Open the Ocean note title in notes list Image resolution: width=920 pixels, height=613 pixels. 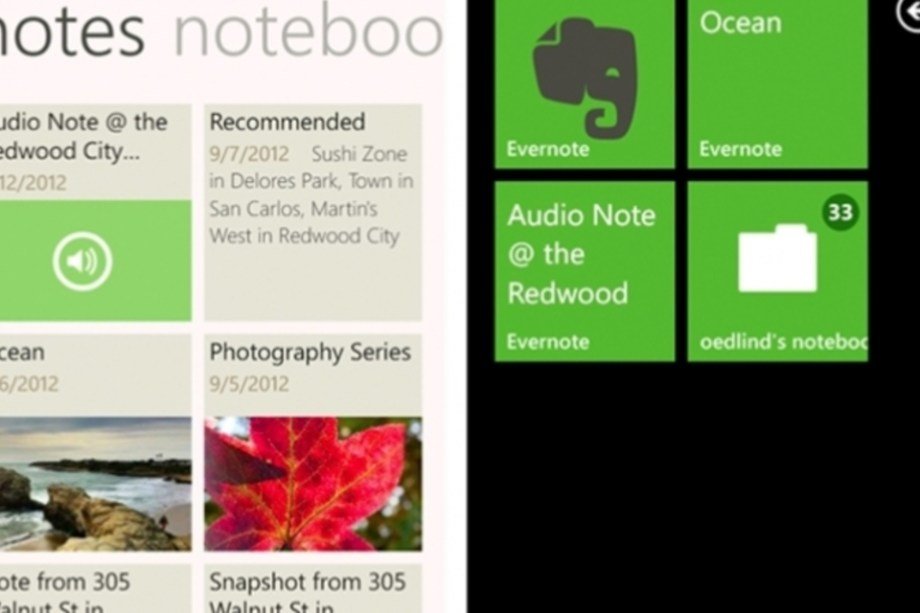tap(22, 352)
